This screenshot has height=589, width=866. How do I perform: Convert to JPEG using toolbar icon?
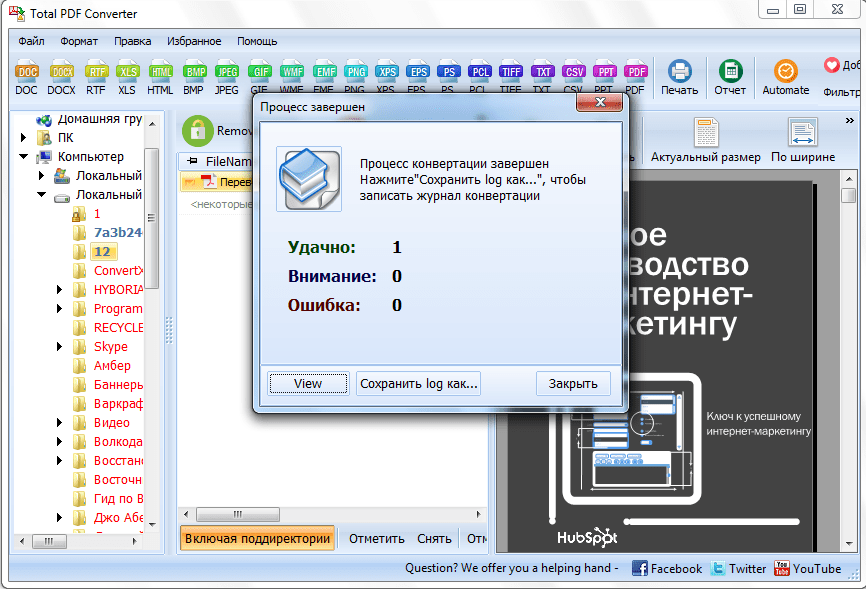(x=228, y=72)
